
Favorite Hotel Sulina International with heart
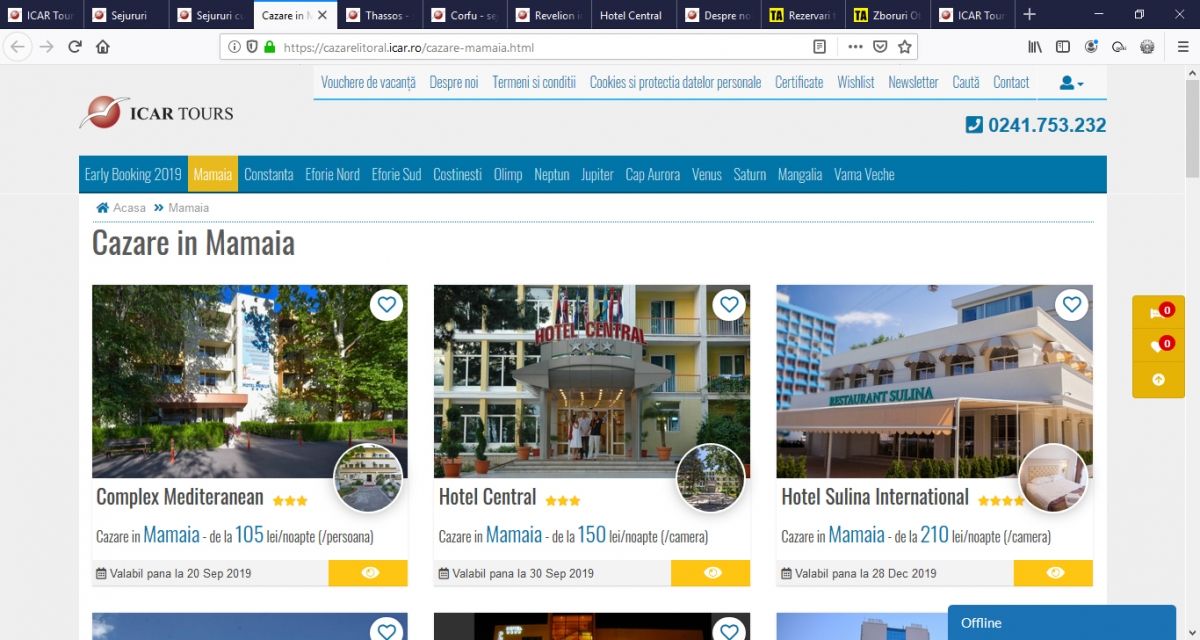coord(1072,304)
